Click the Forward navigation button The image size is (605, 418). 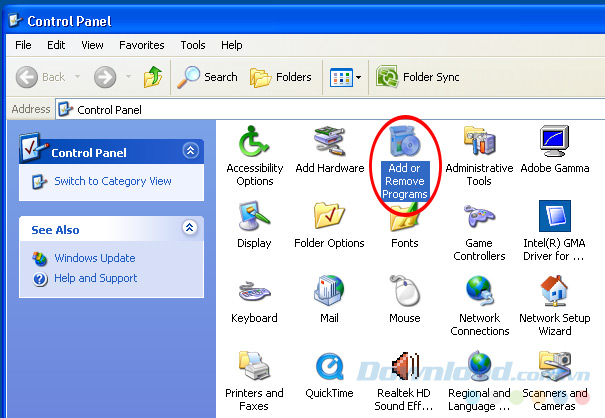105,77
